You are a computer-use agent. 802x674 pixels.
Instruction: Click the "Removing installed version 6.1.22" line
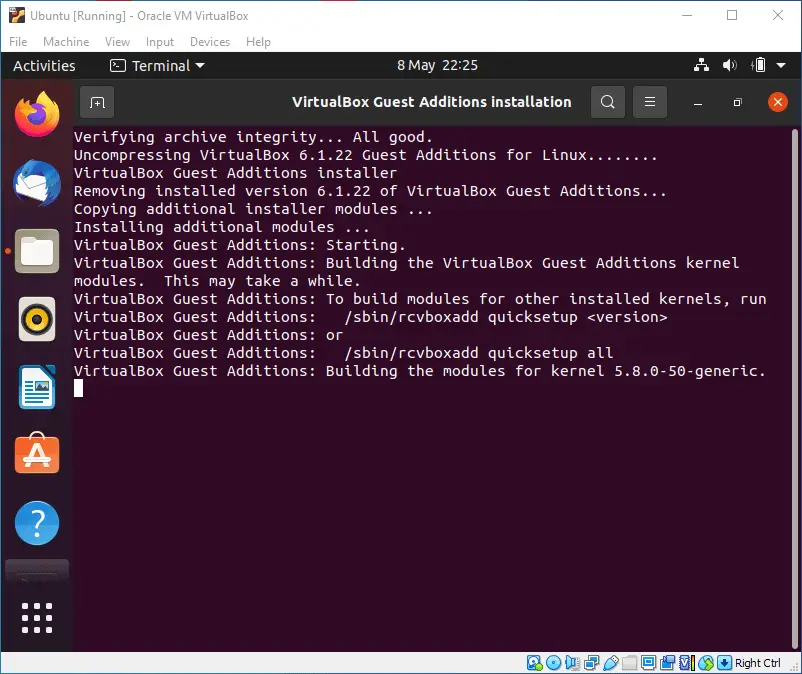pos(370,191)
